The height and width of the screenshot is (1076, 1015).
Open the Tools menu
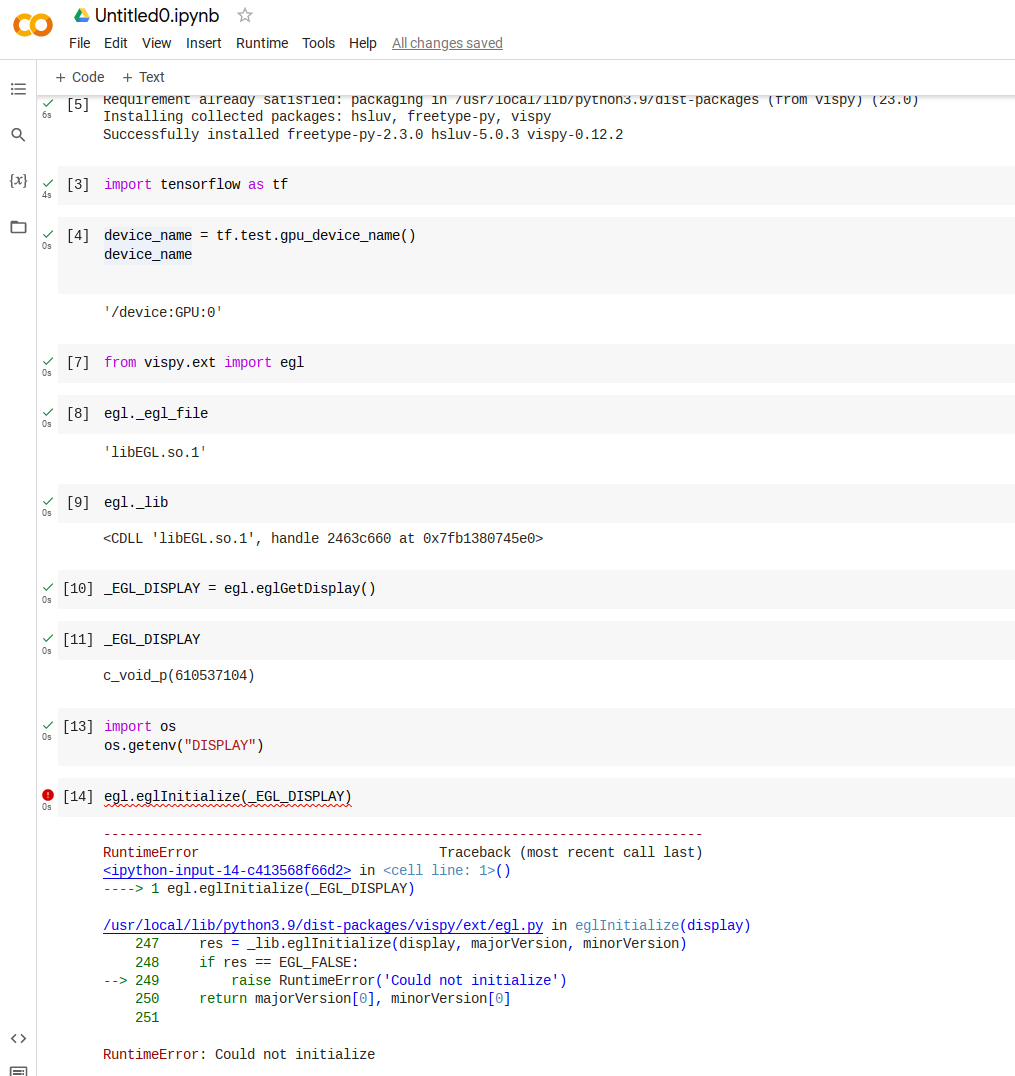click(318, 43)
